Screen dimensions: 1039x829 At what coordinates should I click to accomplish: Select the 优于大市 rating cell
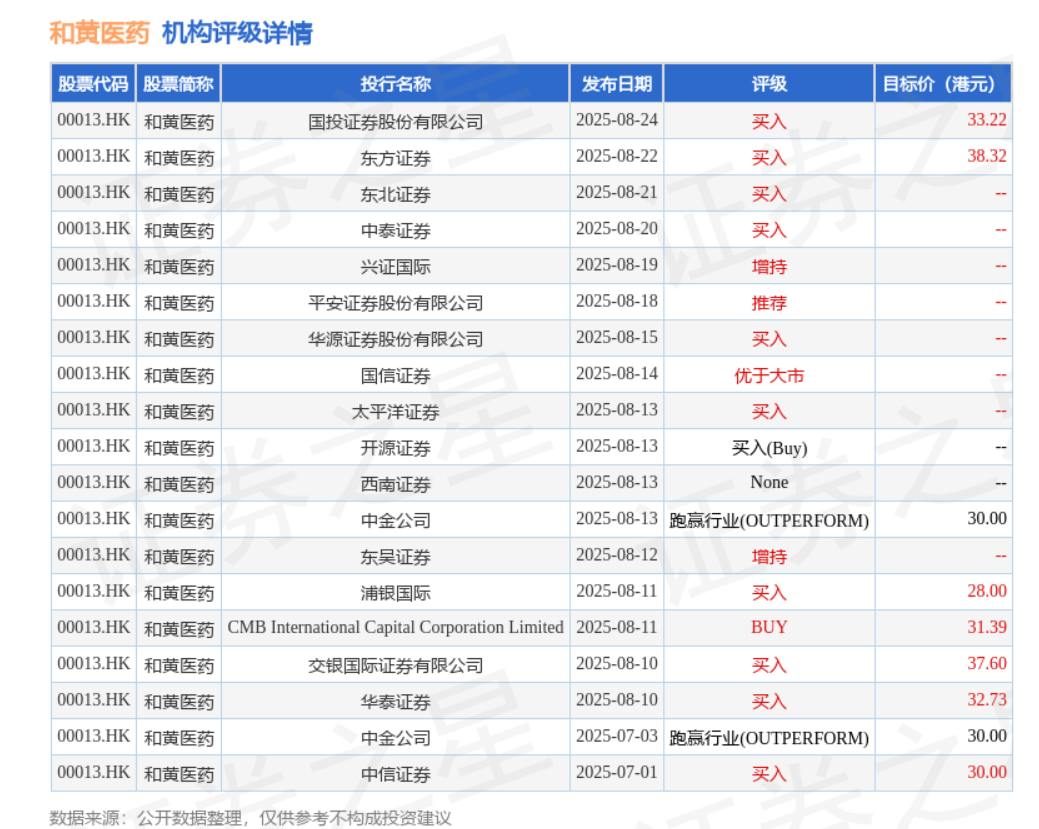coord(768,375)
